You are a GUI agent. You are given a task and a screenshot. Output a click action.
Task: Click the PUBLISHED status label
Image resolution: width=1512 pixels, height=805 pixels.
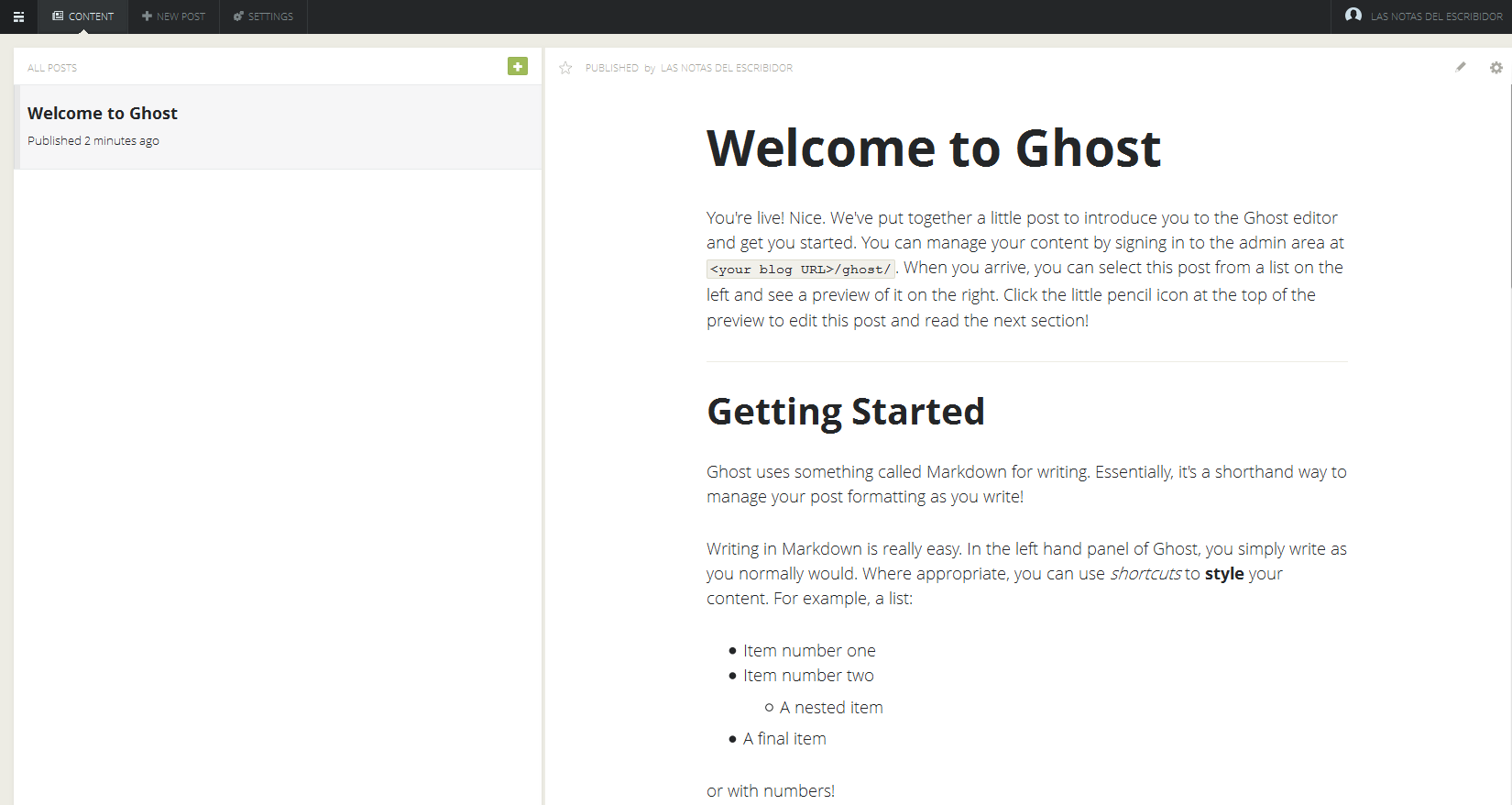(x=612, y=68)
